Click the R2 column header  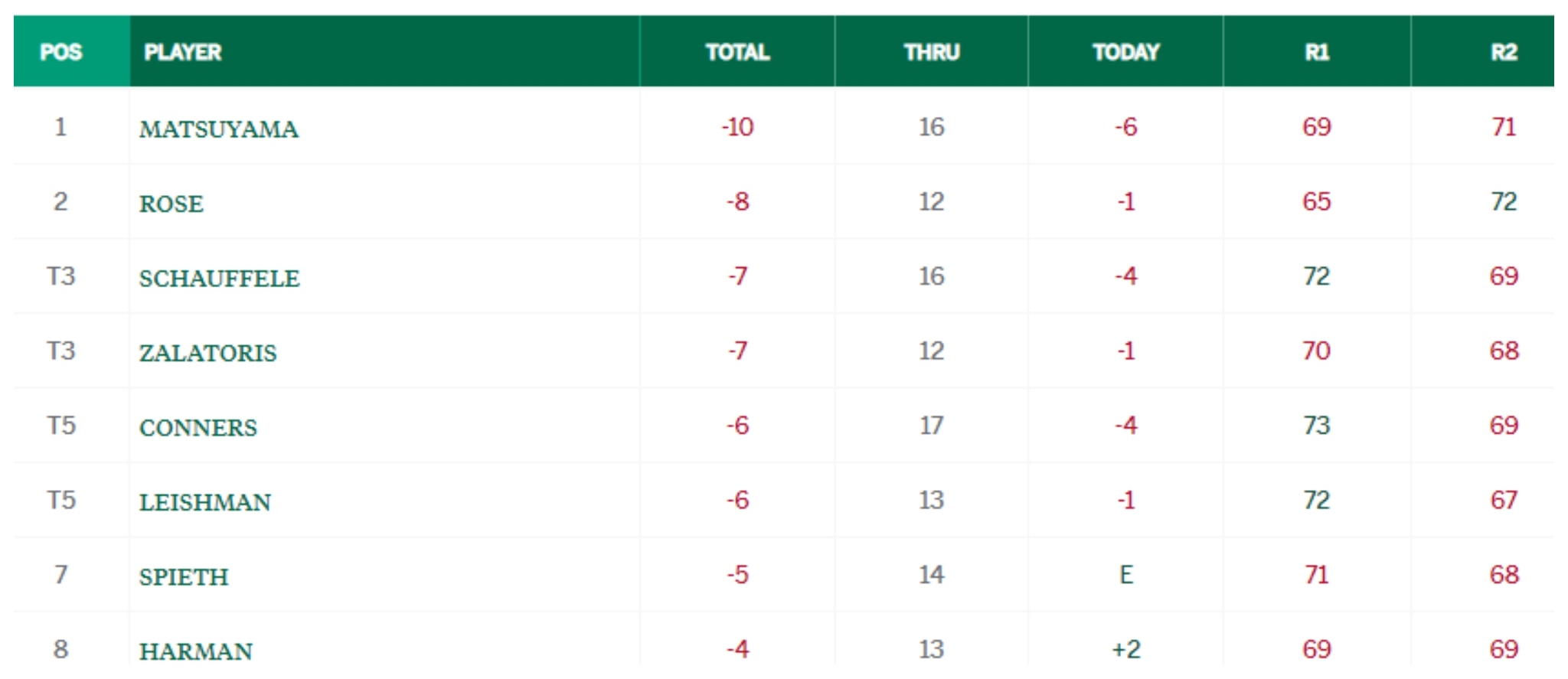point(1504,52)
